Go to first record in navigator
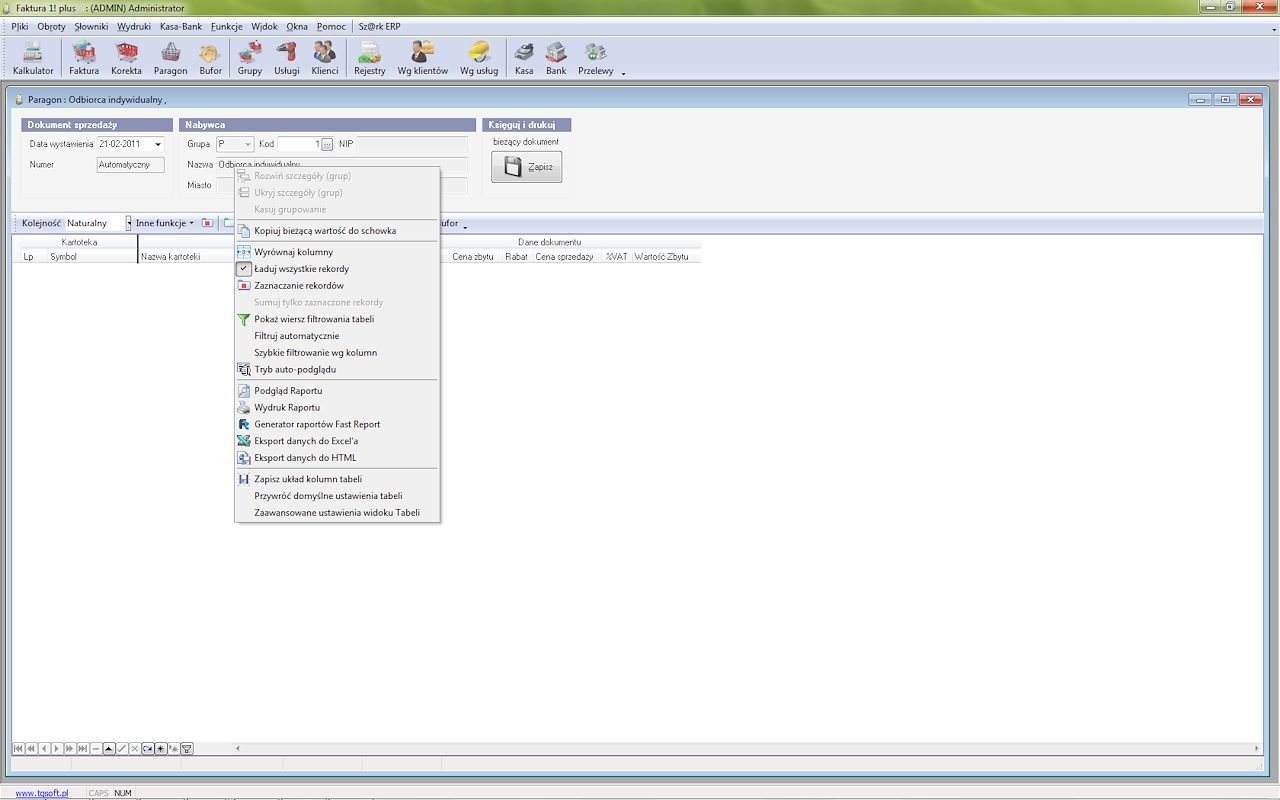This screenshot has height=800, width=1280. tap(19, 748)
